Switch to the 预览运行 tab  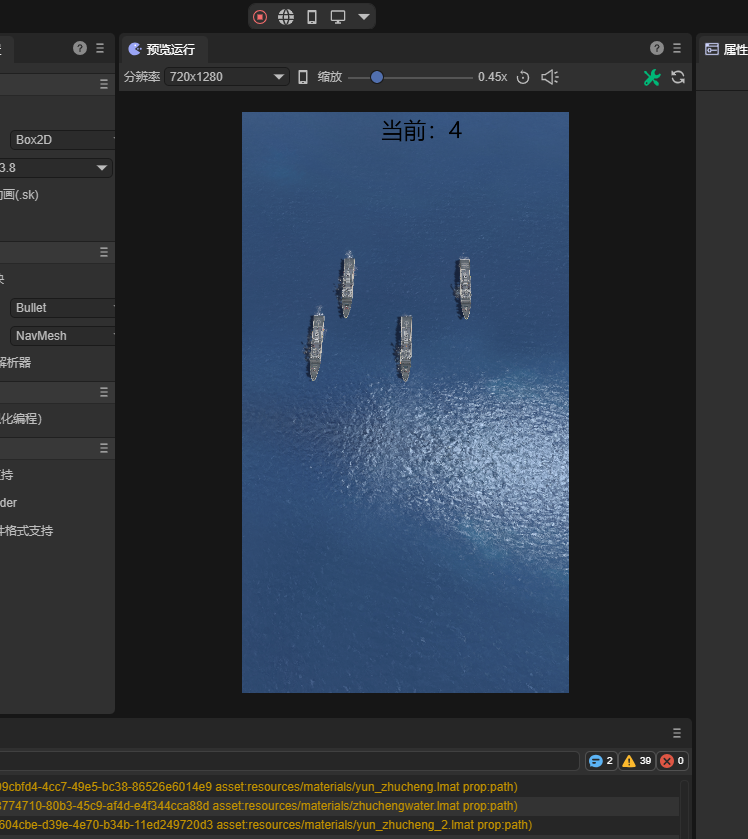click(x=163, y=49)
